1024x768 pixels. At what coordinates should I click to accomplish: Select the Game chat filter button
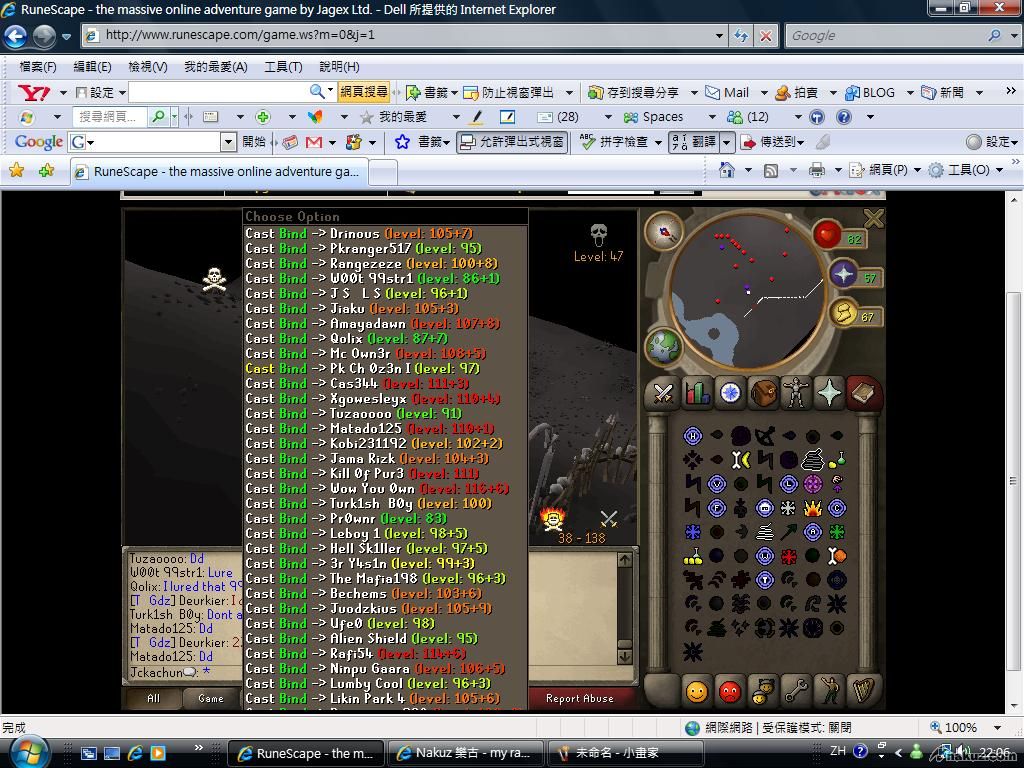(x=211, y=698)
